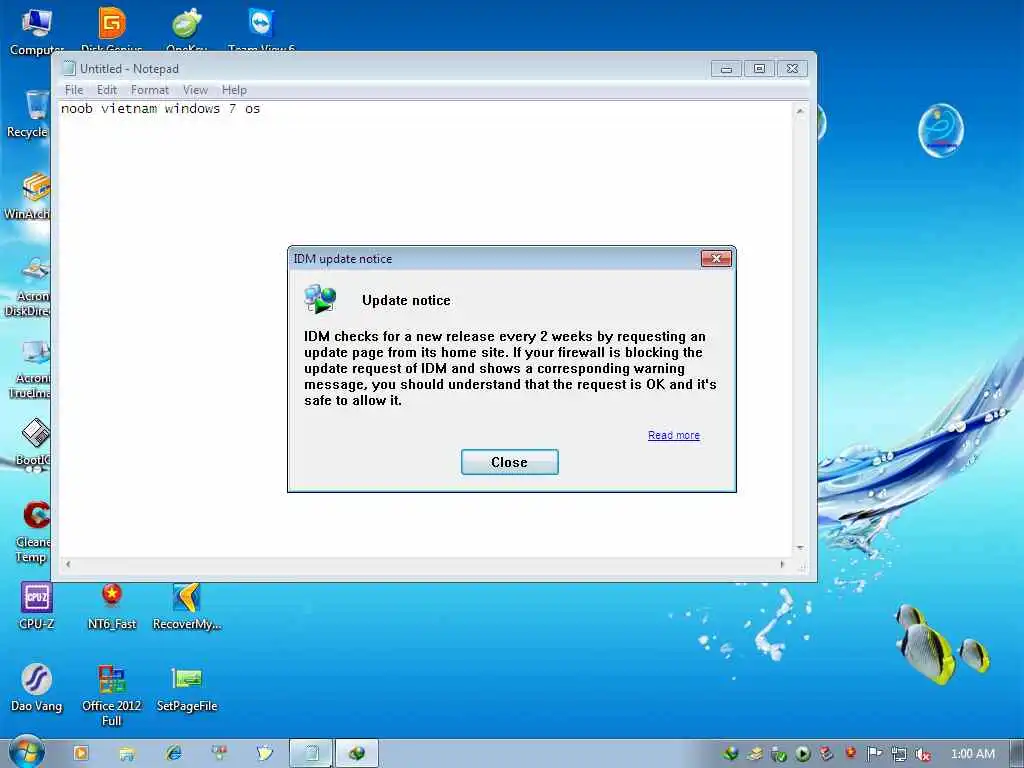Select the OneKey desktop icon
The width and height of the screenshot is (1024, 768).
(187, 29)
